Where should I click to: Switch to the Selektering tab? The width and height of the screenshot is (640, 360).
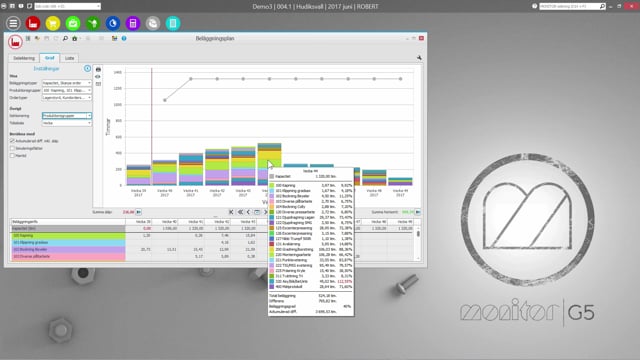pos(24,58)
